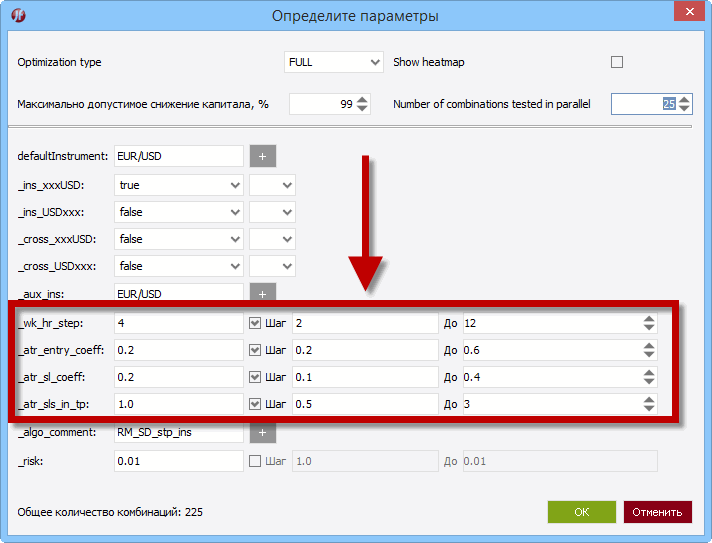The height and width of the screenshot is (543, 712).
Task: Enable the _risk step checkbox
Action: click(255, 461)
